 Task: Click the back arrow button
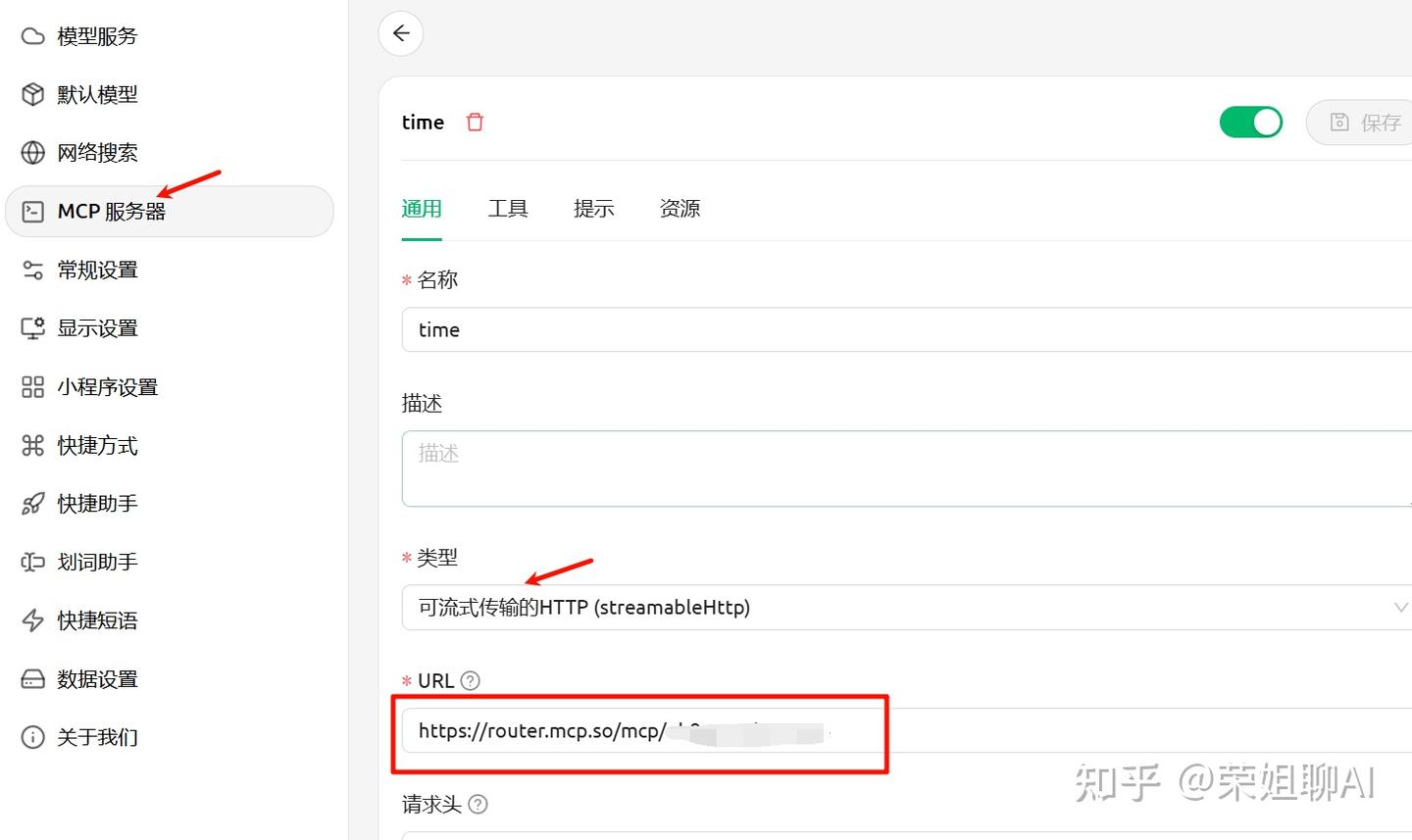click(400, 32)
